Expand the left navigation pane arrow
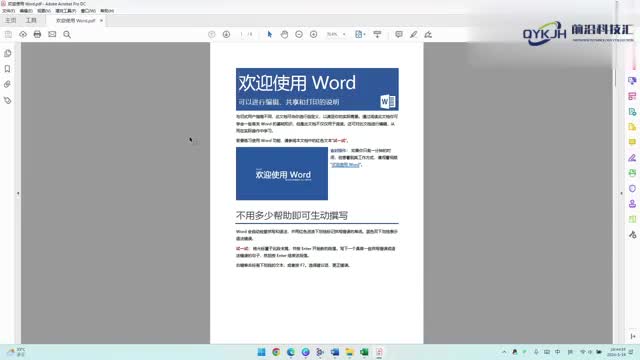 (18, 193)
